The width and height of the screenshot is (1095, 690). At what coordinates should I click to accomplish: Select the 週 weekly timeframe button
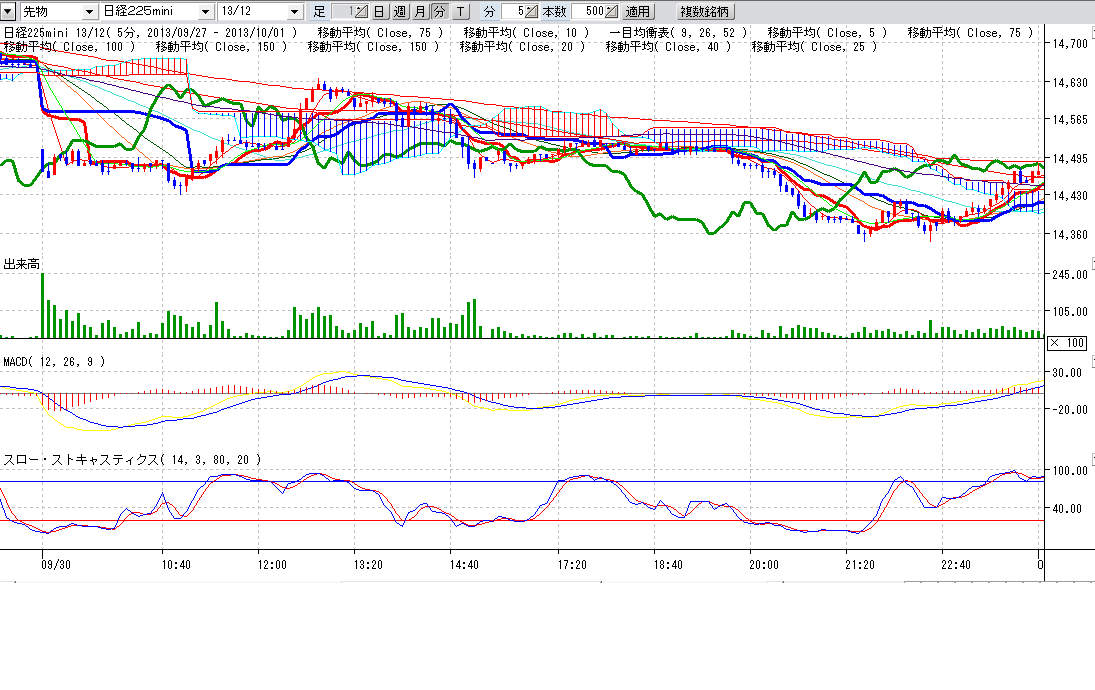(400, 12)
